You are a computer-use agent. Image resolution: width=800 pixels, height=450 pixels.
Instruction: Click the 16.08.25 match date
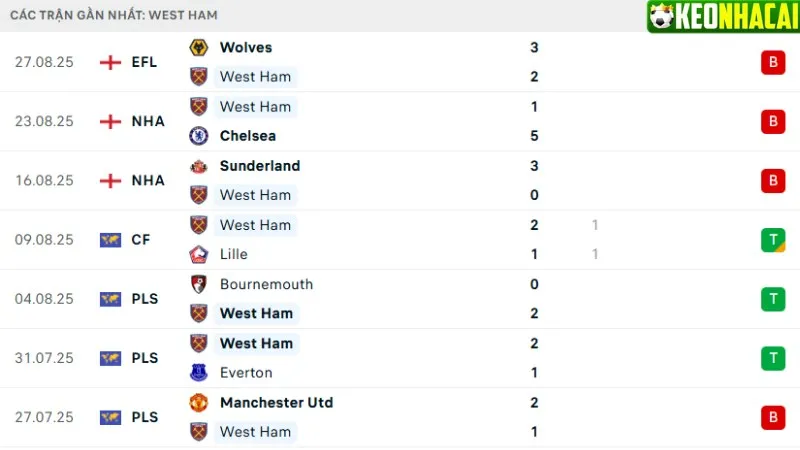tap(44, 181)
